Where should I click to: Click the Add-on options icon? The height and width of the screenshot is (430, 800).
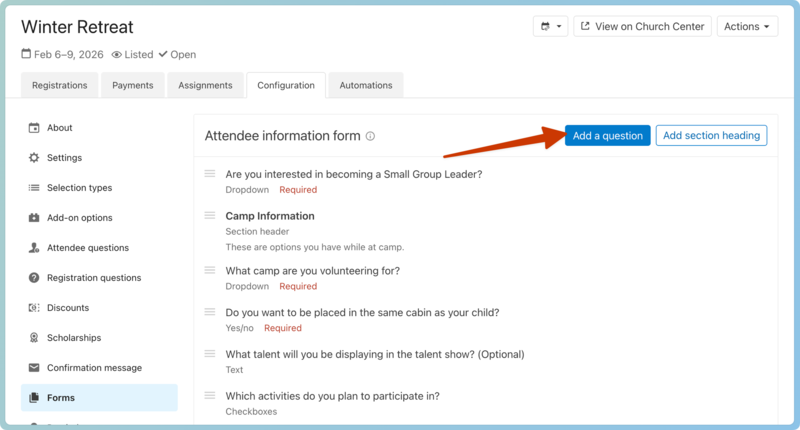(34, 218)
